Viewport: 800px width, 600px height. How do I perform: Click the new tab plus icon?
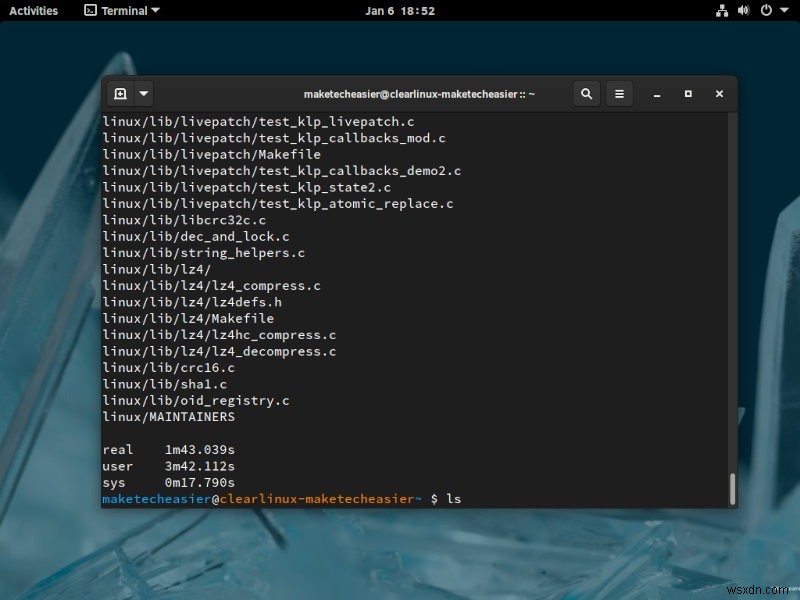click(121, 93)
